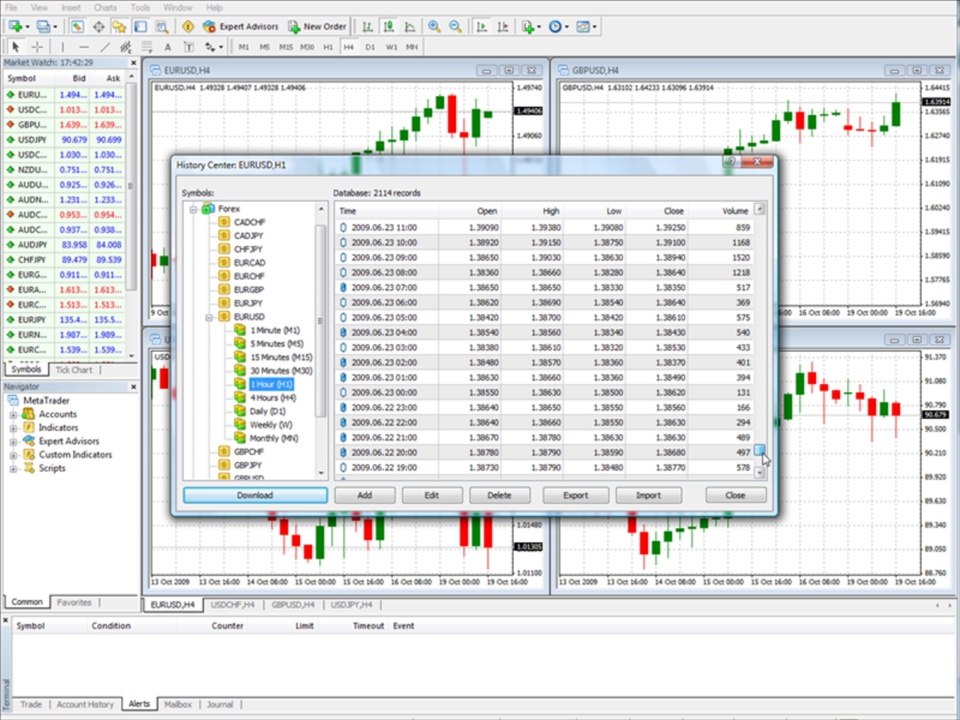Open the Tools menu
This screenshot has height=720, width=960.
pos(140,7)
